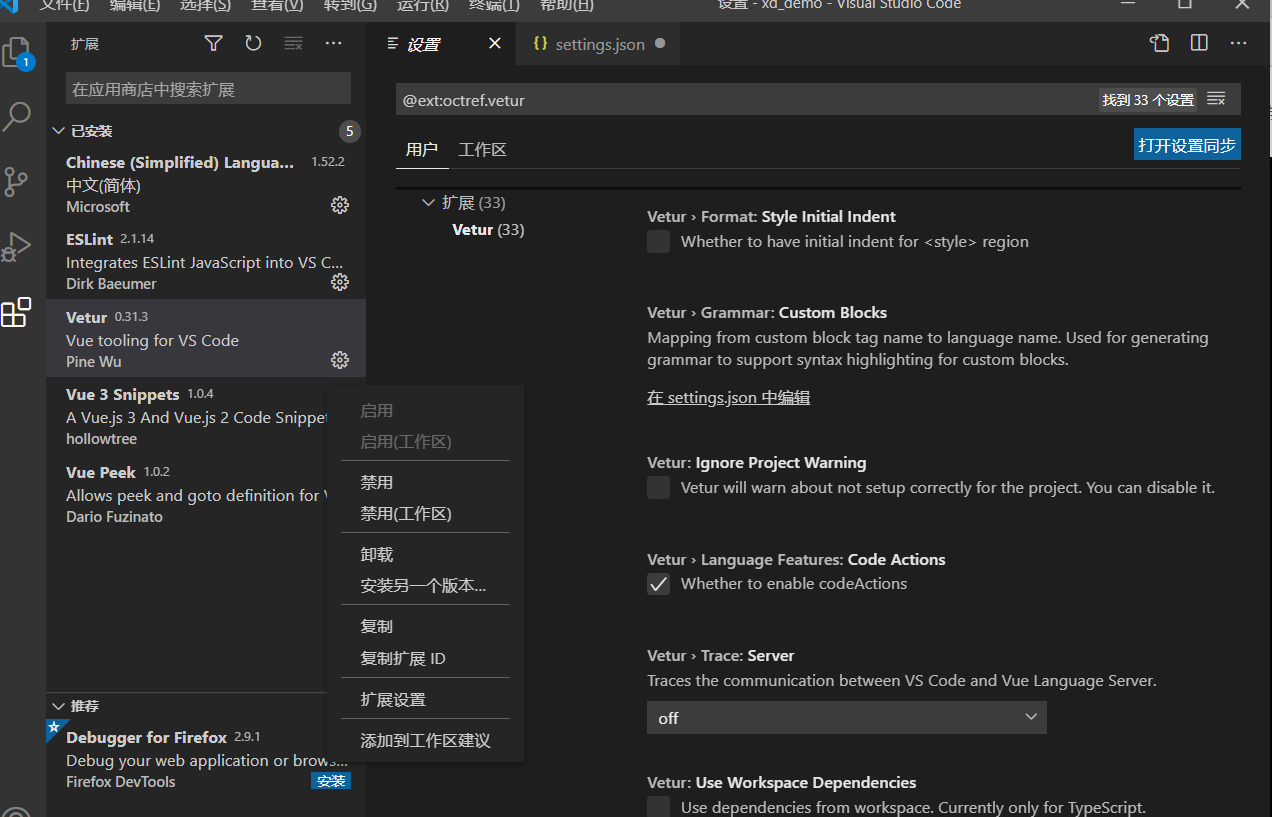1272x817 pixels.
Task: Focus the extension marketplace search box
Action: click(x=208, y=89)
